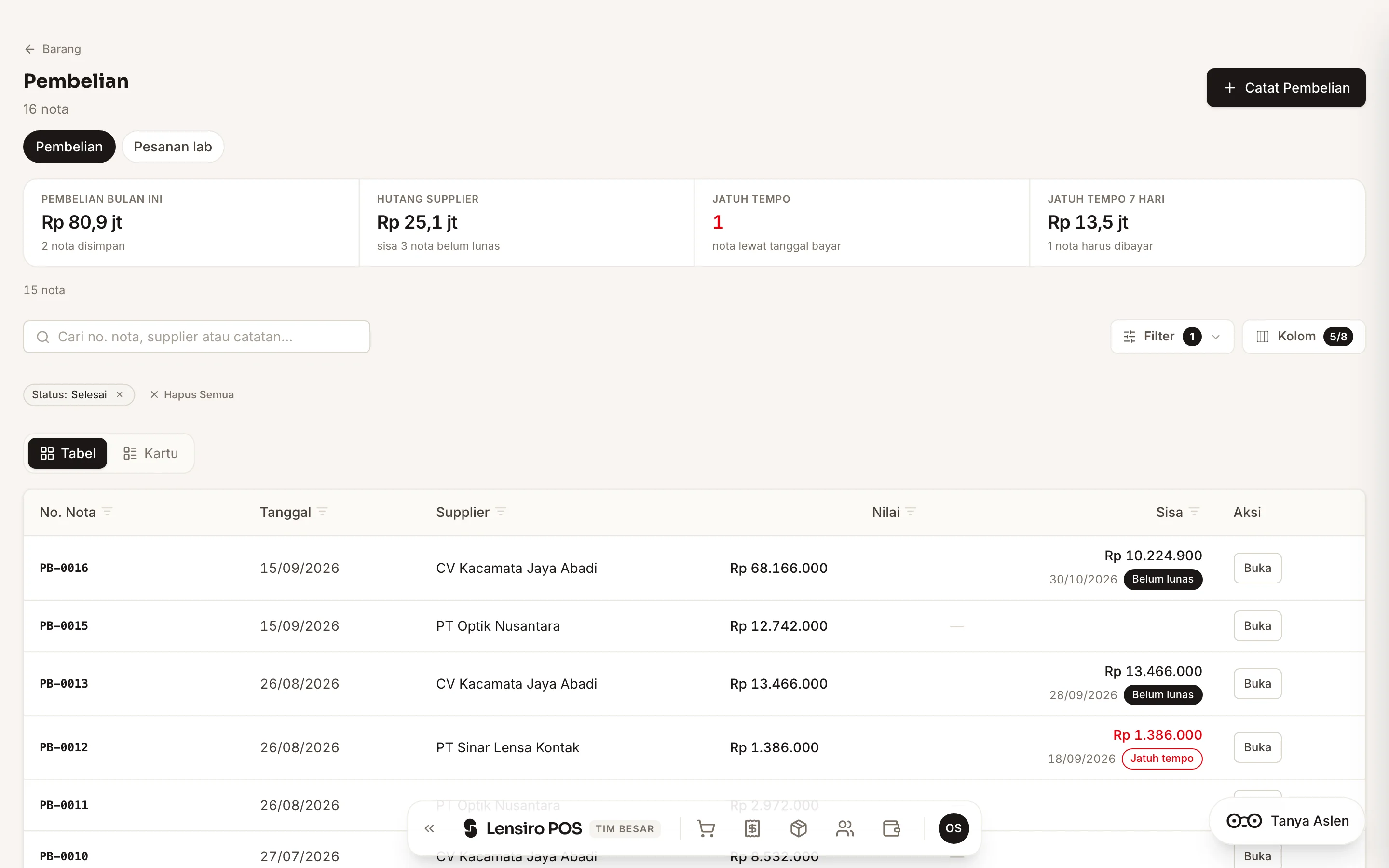Viewport: 1389px width, 868px height.
Task: Remove the Status: Selesai filter chip
Action: pos(120,394)
